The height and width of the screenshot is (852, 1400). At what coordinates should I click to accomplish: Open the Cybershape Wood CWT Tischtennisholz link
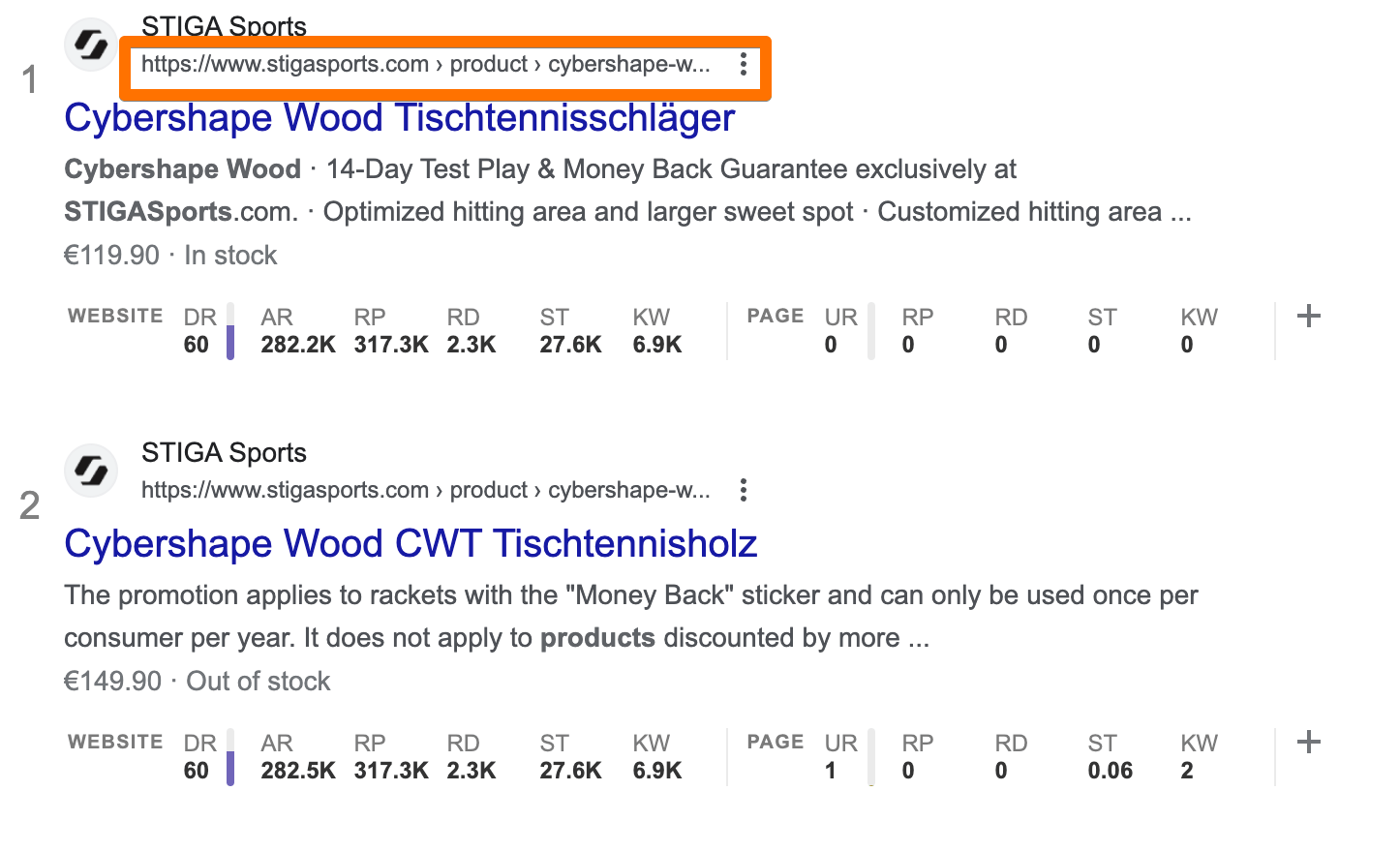(x=411, y=543)
